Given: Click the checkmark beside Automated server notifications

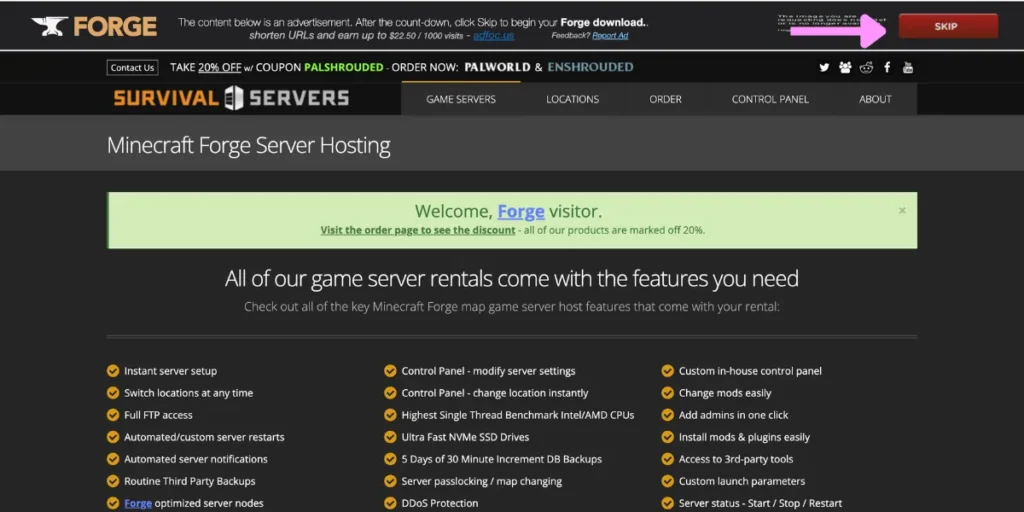Looking at the screenshot, I should 113,459.
